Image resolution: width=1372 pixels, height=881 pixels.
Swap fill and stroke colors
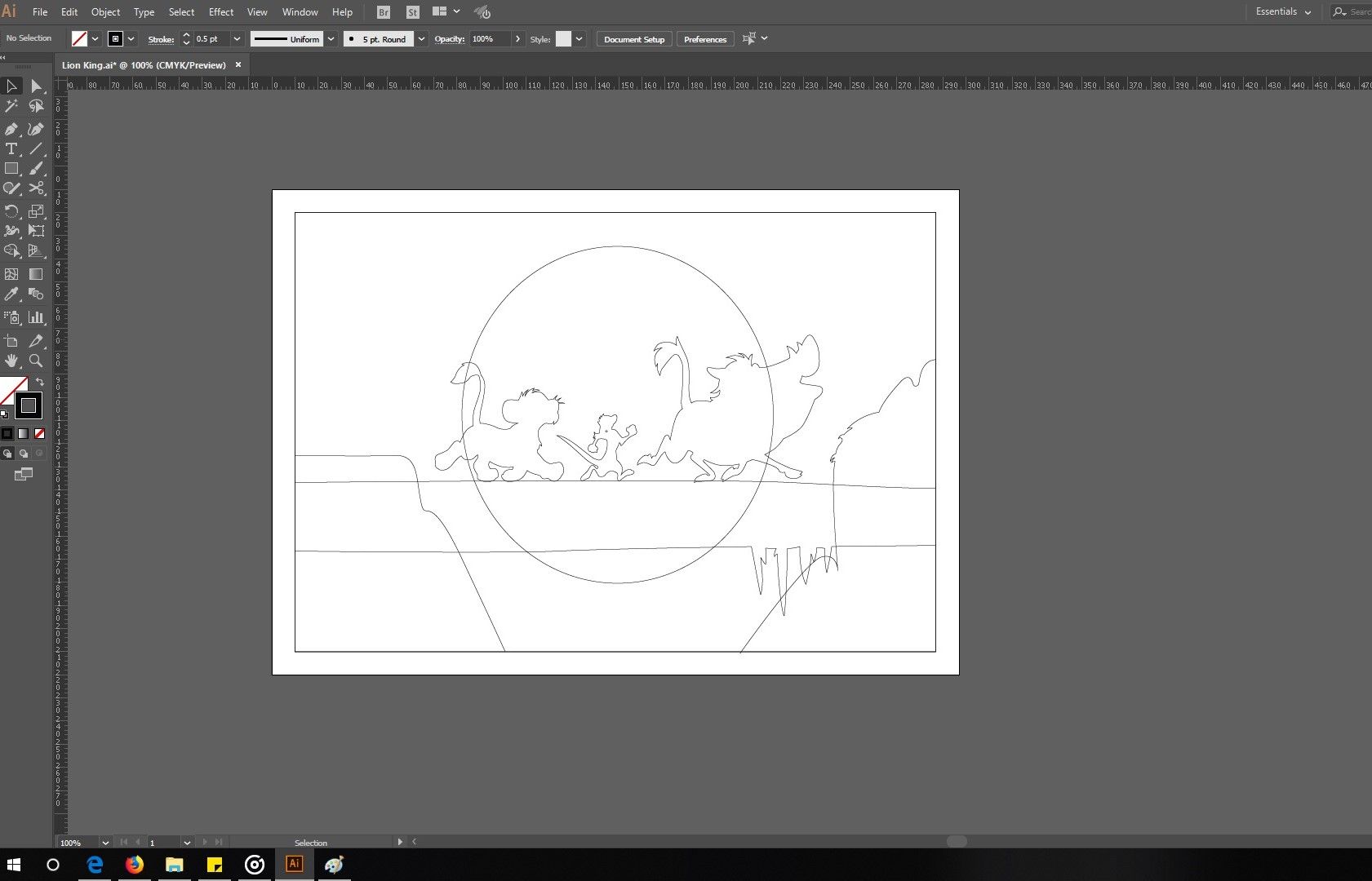pos(40,382)
